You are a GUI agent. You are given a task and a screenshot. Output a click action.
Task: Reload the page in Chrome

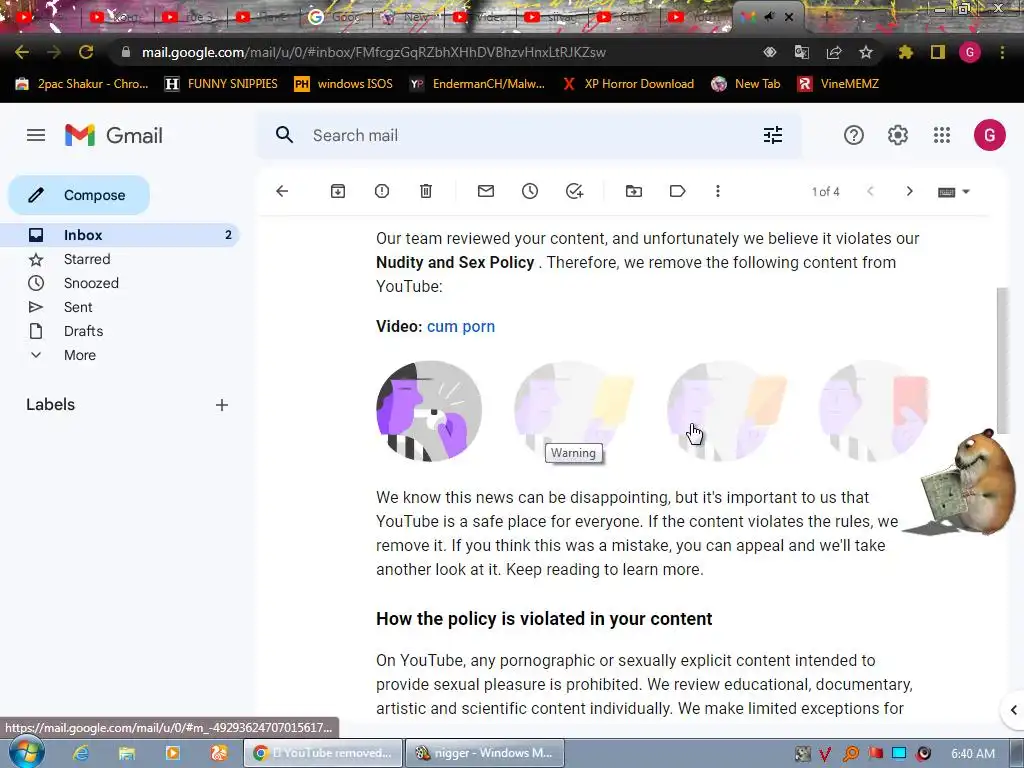86,52
